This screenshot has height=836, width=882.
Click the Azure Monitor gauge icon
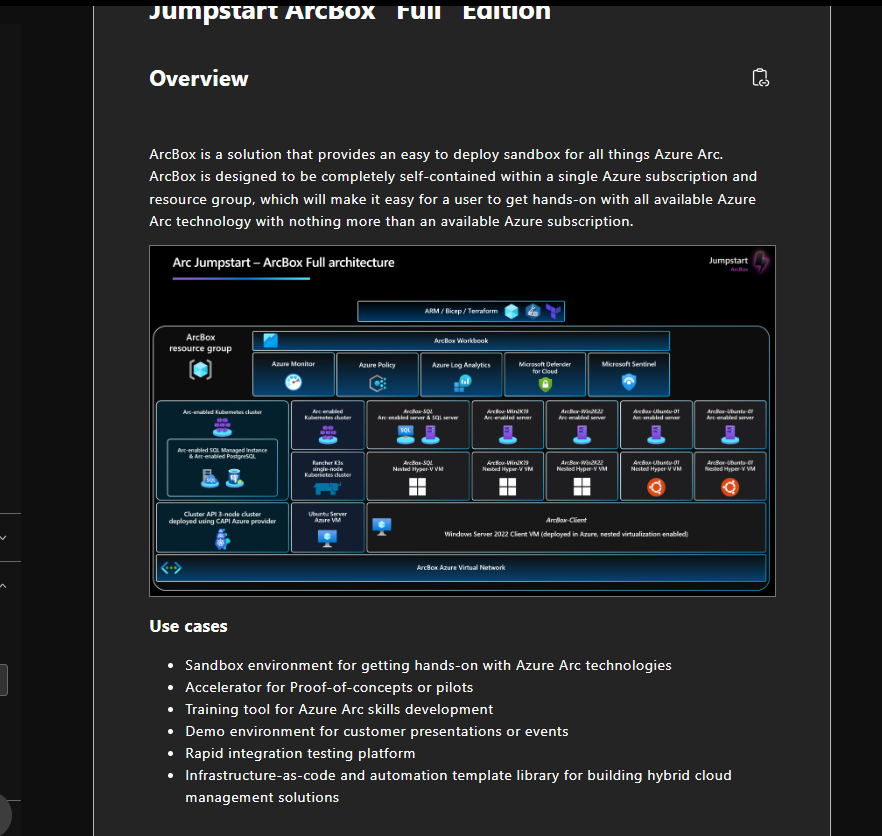pos(293,382)
